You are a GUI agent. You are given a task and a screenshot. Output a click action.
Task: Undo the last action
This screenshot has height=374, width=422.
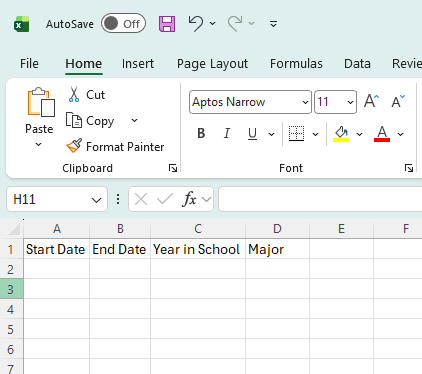[x=195, y=23]
